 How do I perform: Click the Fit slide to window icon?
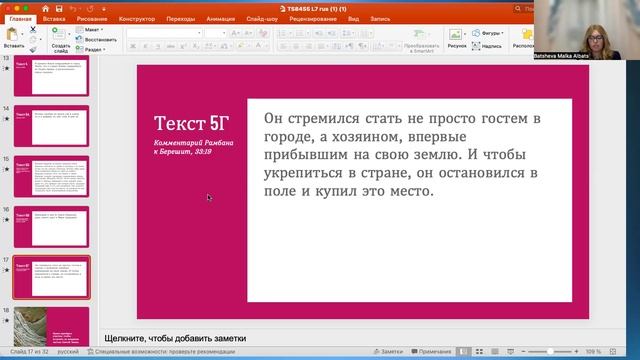(613, 351)
